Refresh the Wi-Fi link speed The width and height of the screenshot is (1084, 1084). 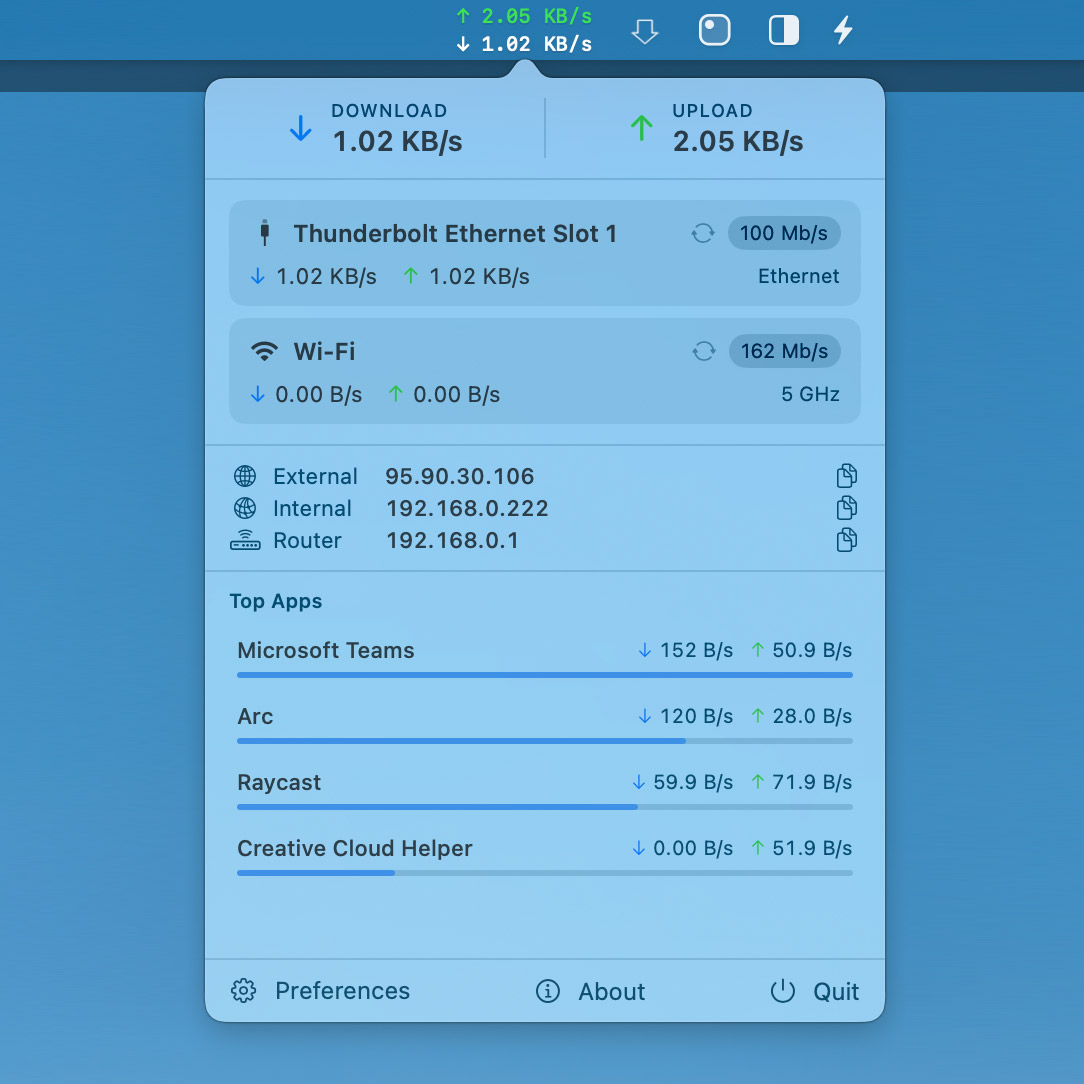click(703, 352)
